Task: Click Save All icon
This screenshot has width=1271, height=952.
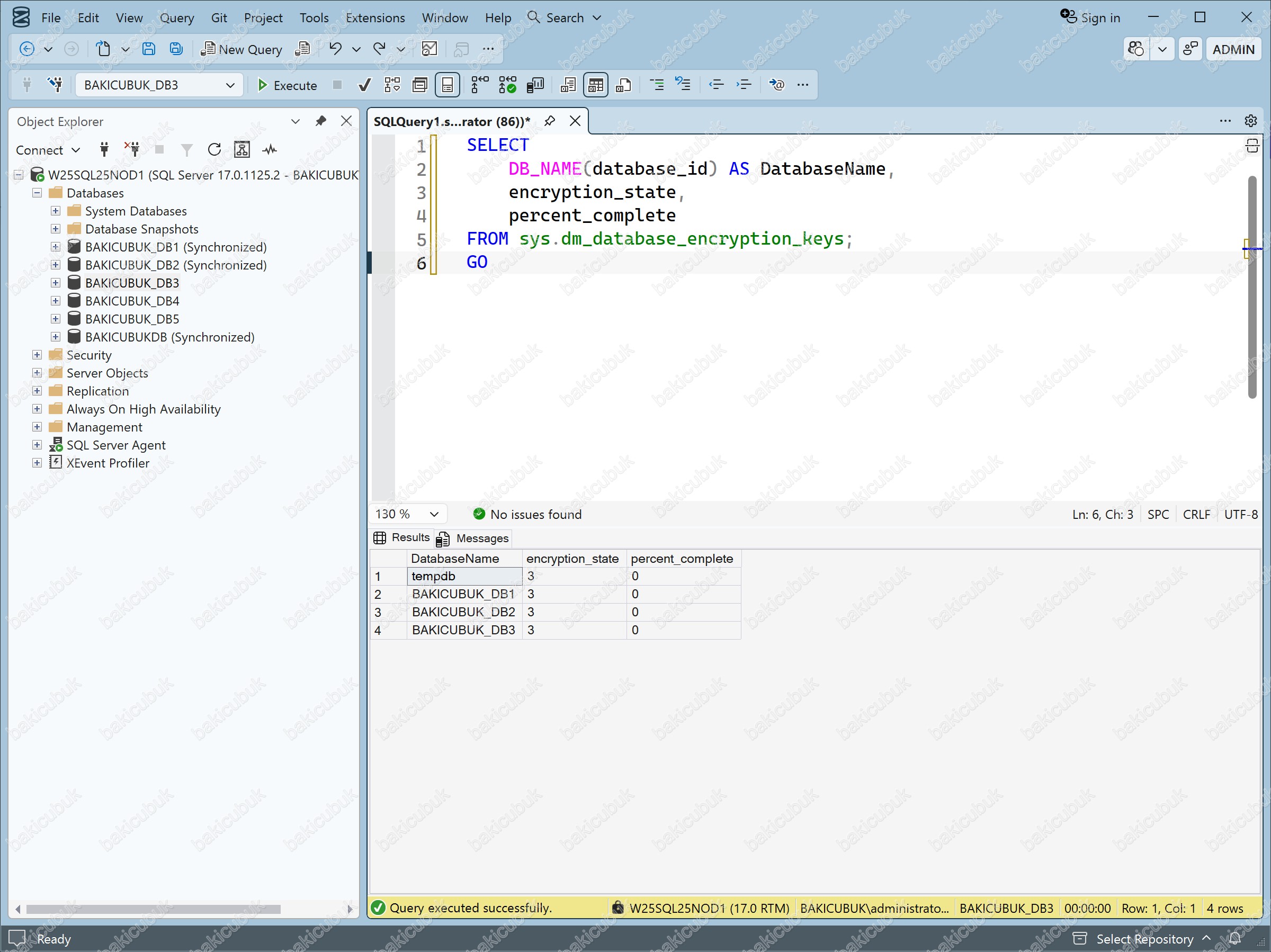Action: 176,49
